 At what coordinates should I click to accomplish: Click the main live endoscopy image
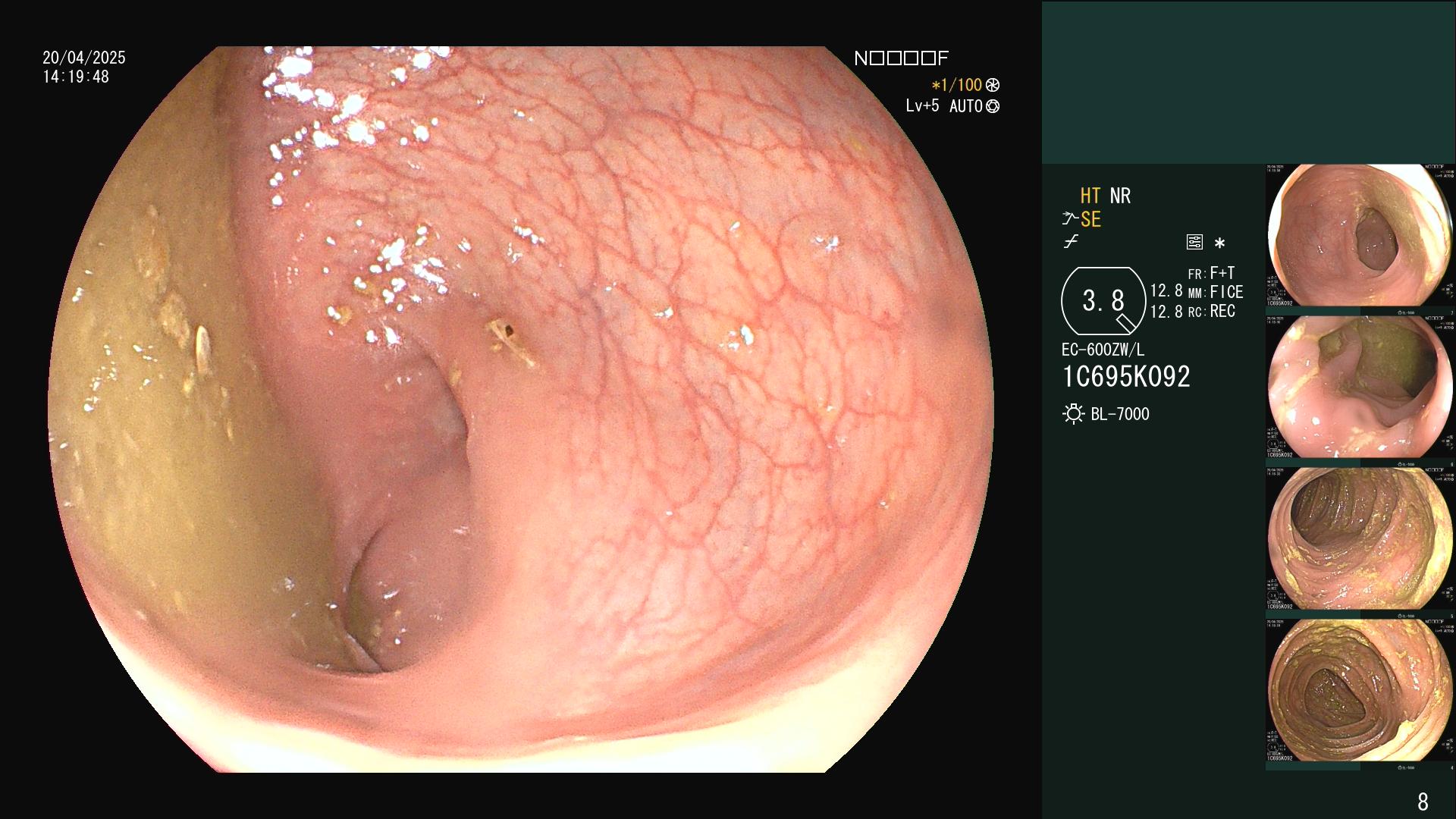tap(520, 409)
